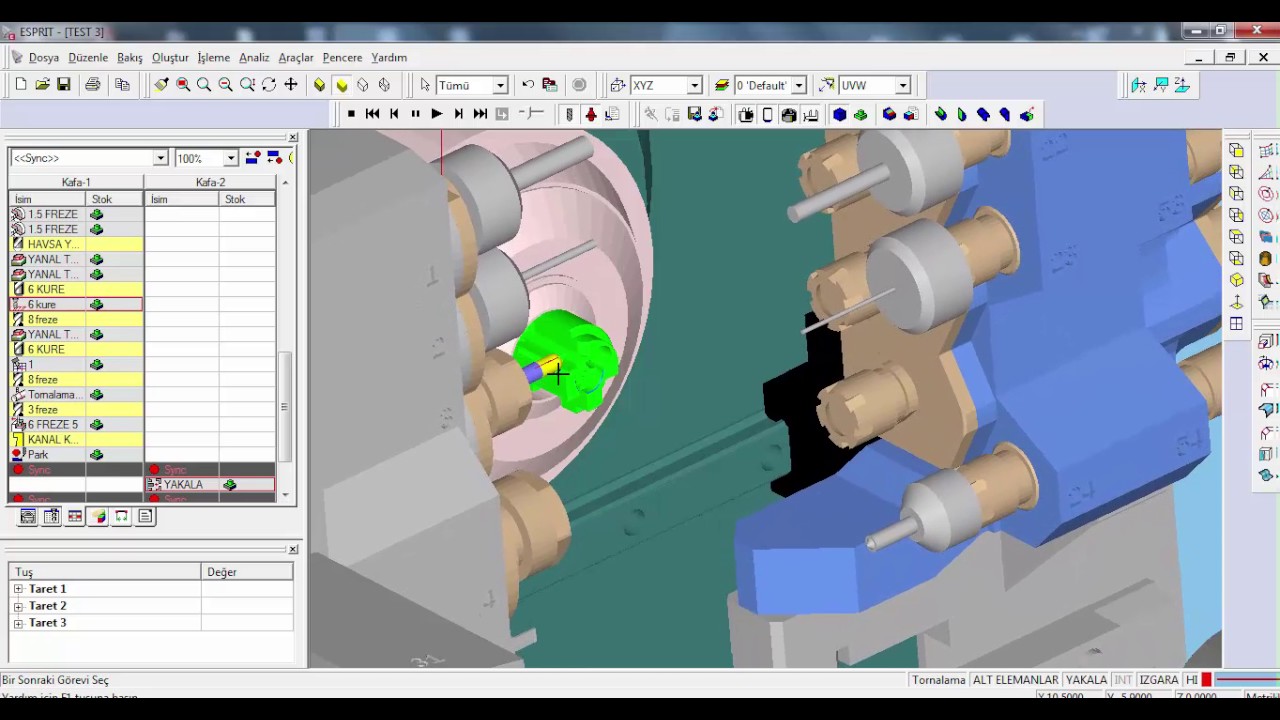
Task: Toggle the red tool display icon
Action: [x=591, y=114]
